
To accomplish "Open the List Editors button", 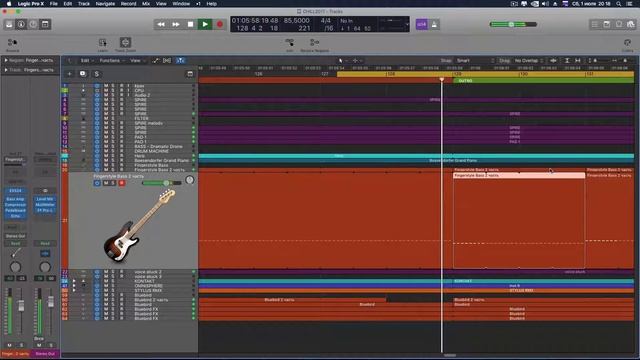I will (595, 24).
